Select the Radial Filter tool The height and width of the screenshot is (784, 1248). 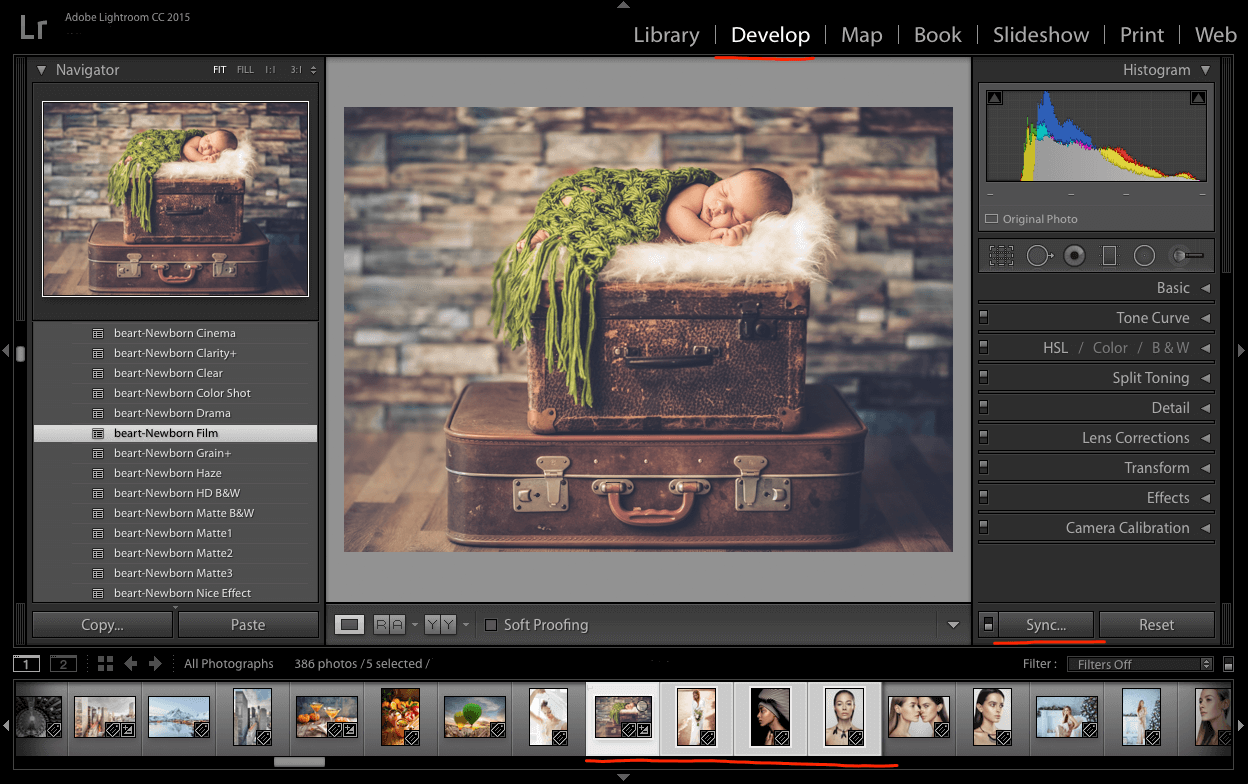click(1144, 255)
